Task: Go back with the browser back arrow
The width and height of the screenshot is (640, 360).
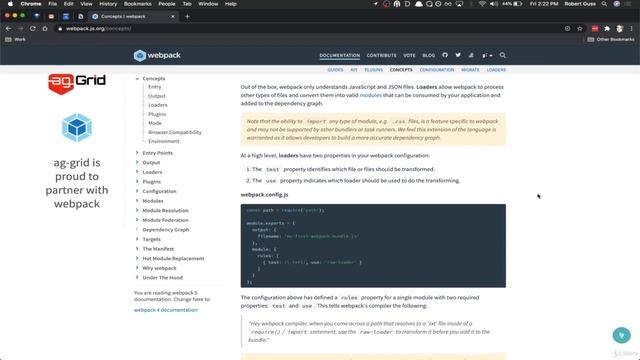Action: coord(9,29)
